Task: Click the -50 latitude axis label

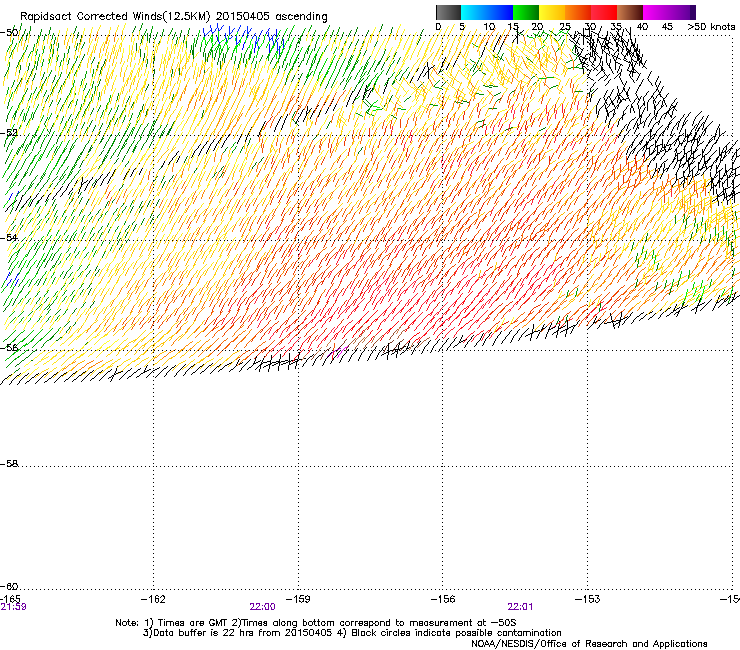Action: pyautogui.click(x=9, y=33)
